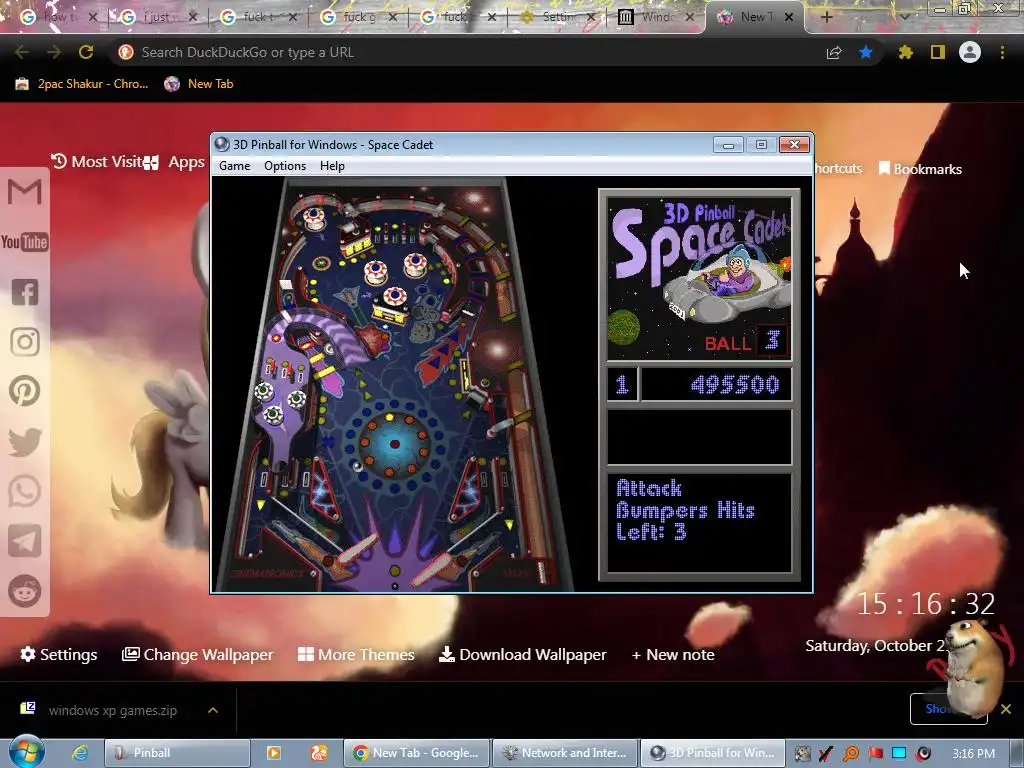The height and width of the screenshot is (768, 1024).
Task: Open the Extensions puzzle icon
Action: click(905, 52)
